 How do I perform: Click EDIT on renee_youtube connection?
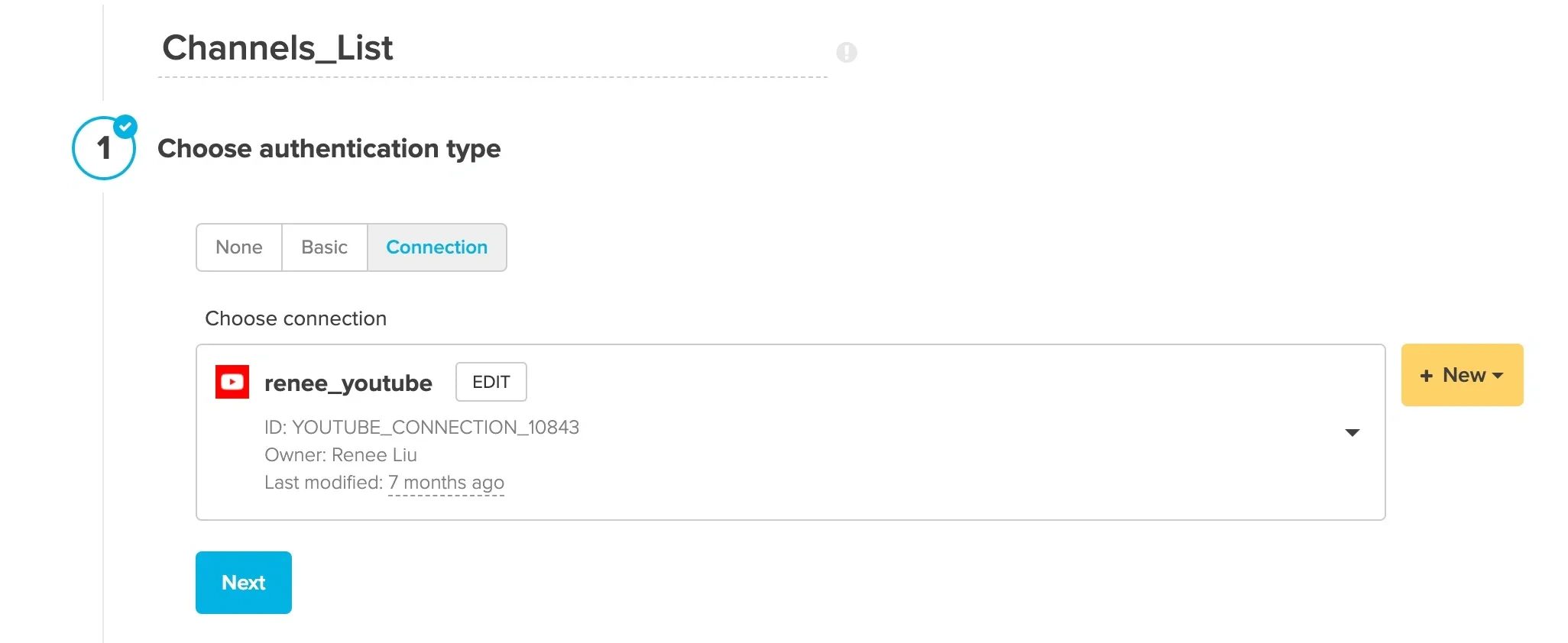[491, 382]
